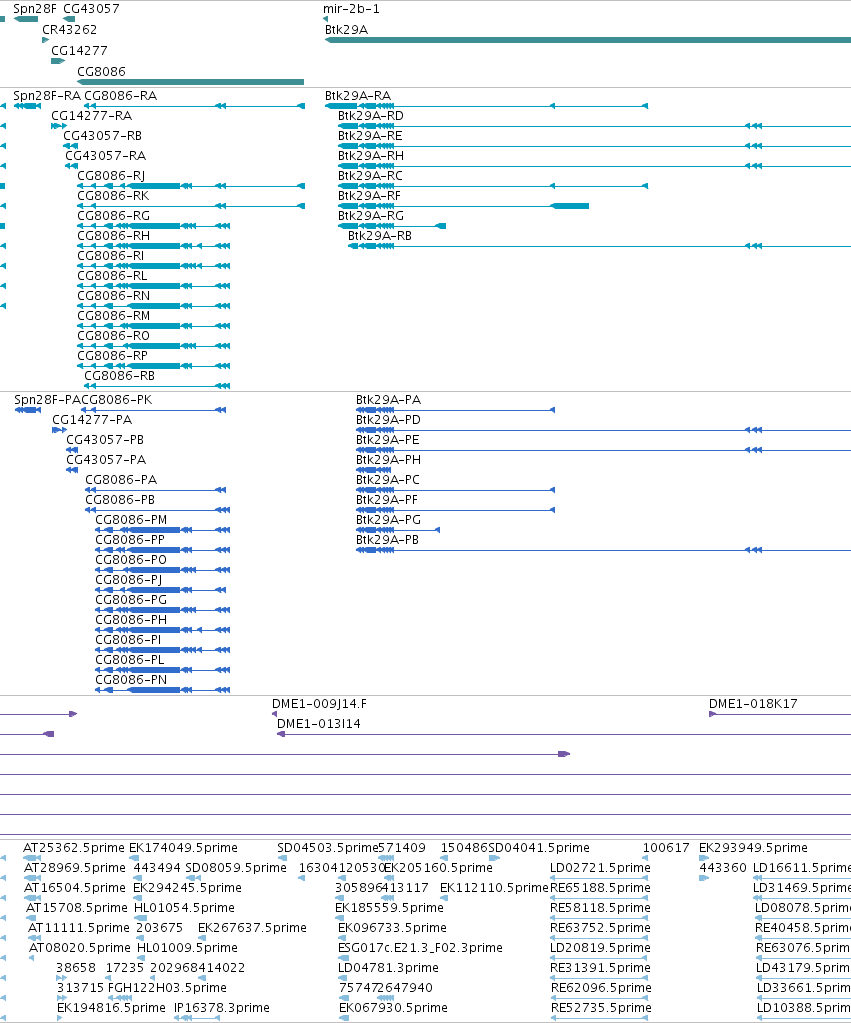The image size is (851, 1023).
Task: Click transcript CG8086-RN label
Action: coord(114,296)
